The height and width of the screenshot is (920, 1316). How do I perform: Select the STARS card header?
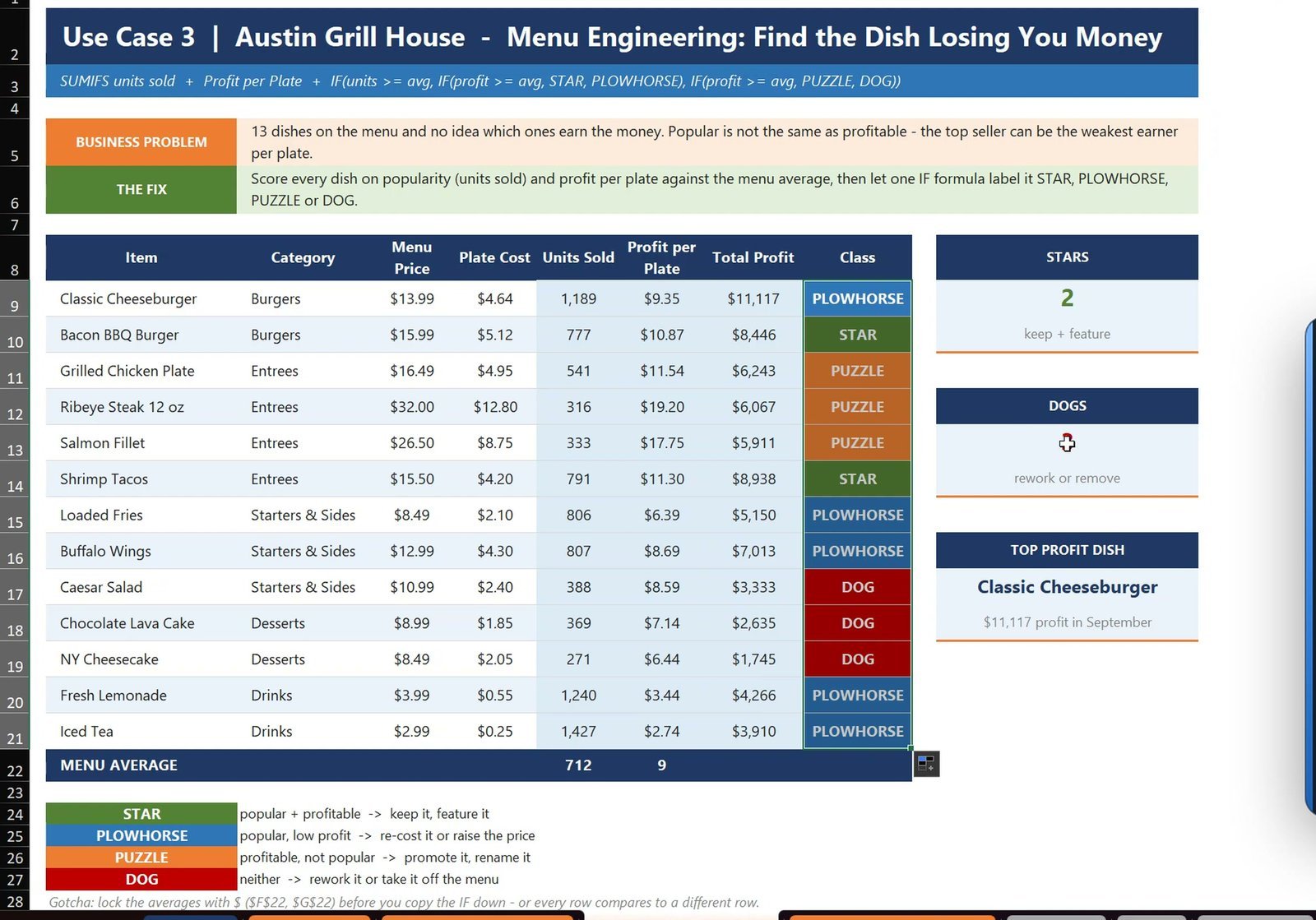click(1067, 257)
